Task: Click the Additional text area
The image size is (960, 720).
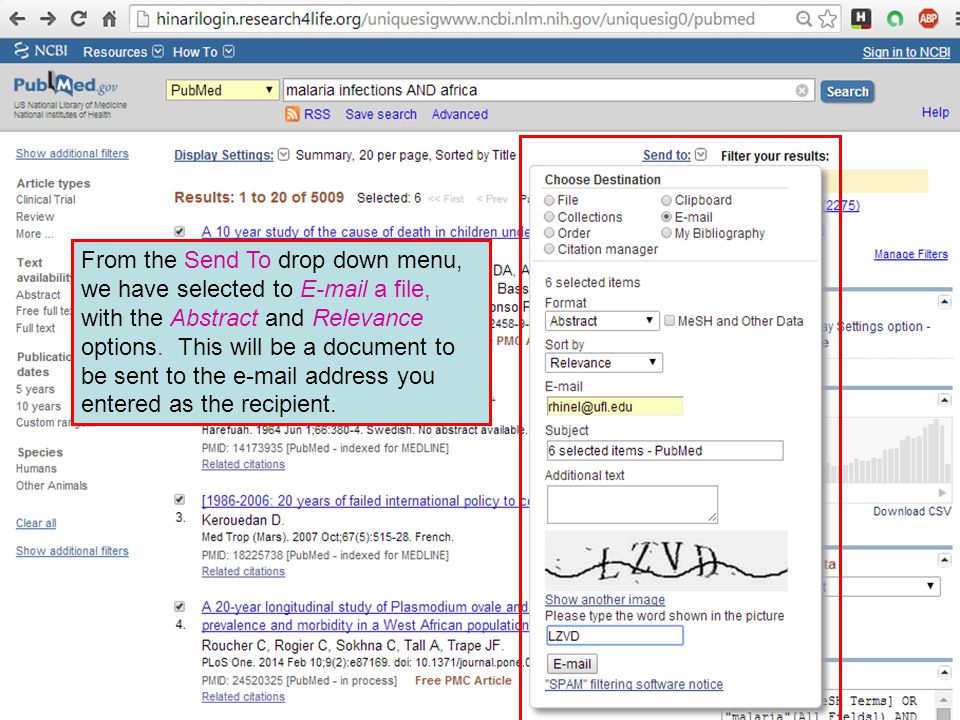Action: [x=632, y=504]
